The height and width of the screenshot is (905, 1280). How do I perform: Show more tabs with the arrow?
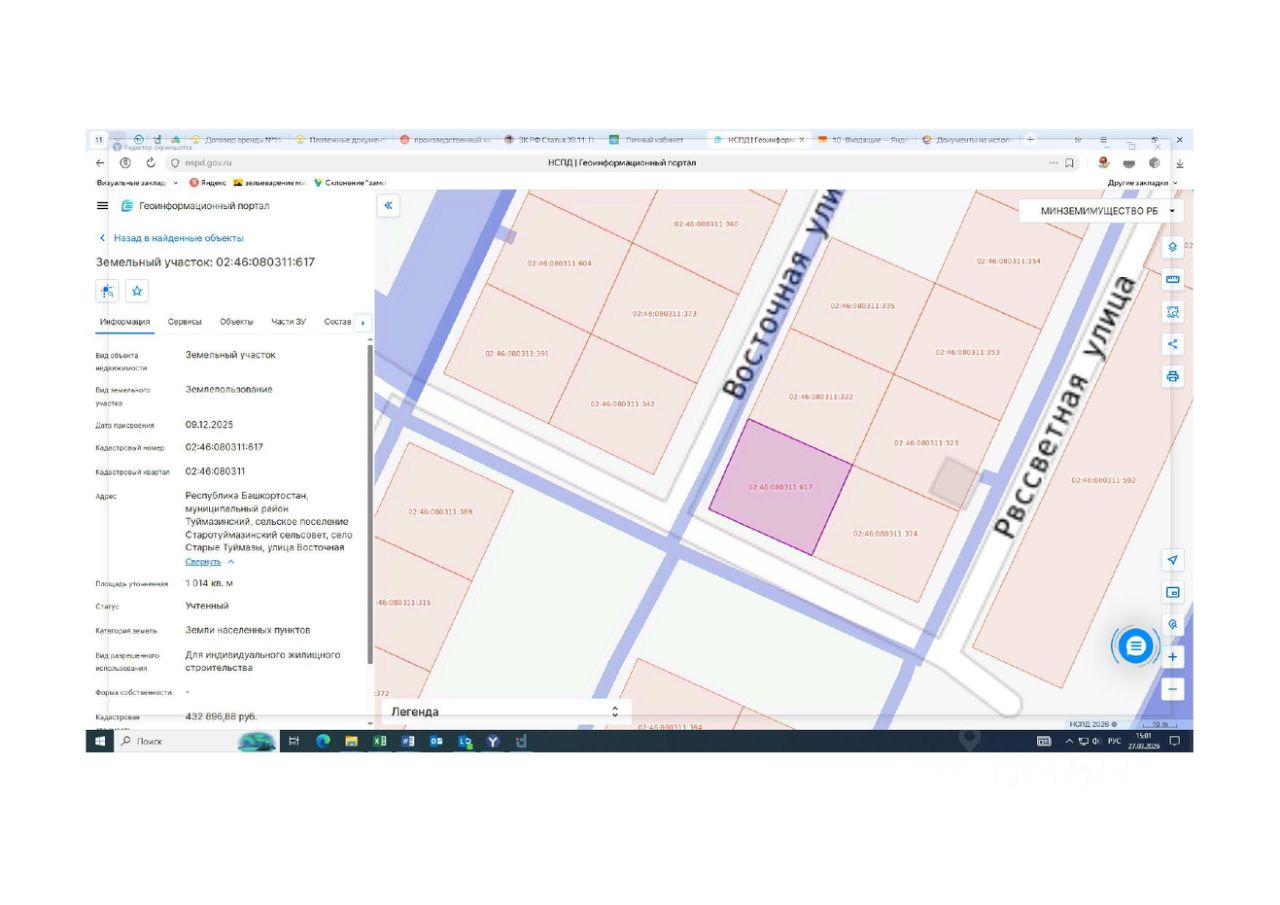click(x=362, y=322)
